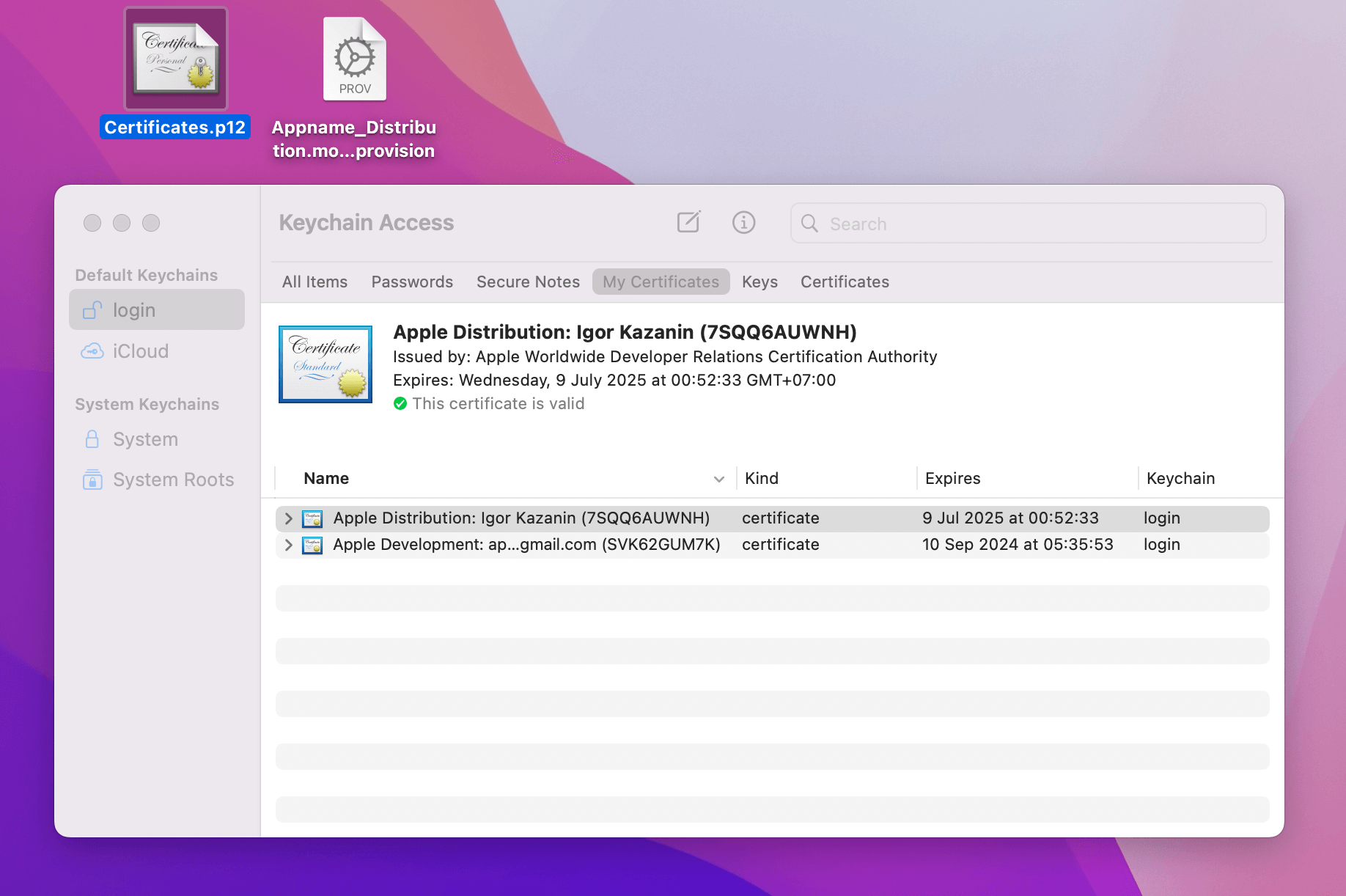
Task: Click the iCloud keychain cloud icon
Action: point(92,351)
